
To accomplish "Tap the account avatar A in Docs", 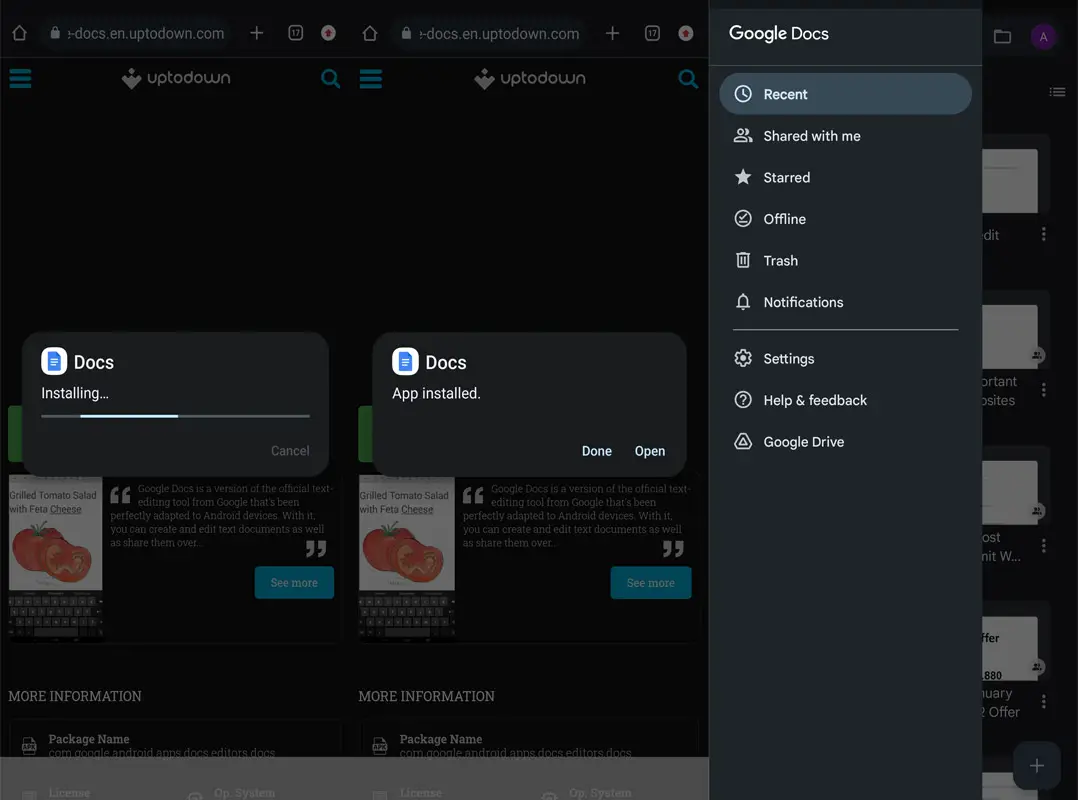I will point(1044,36).
